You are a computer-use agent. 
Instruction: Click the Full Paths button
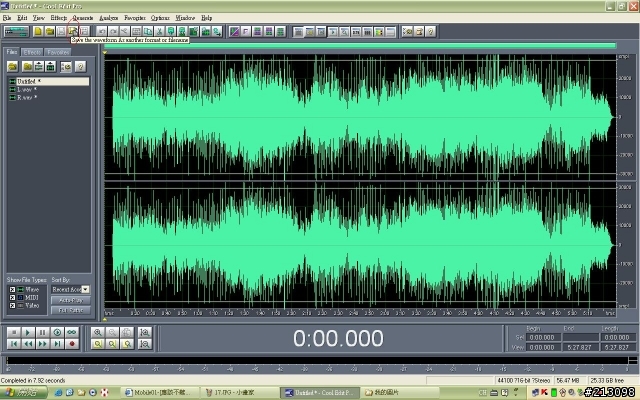[71, 310]
